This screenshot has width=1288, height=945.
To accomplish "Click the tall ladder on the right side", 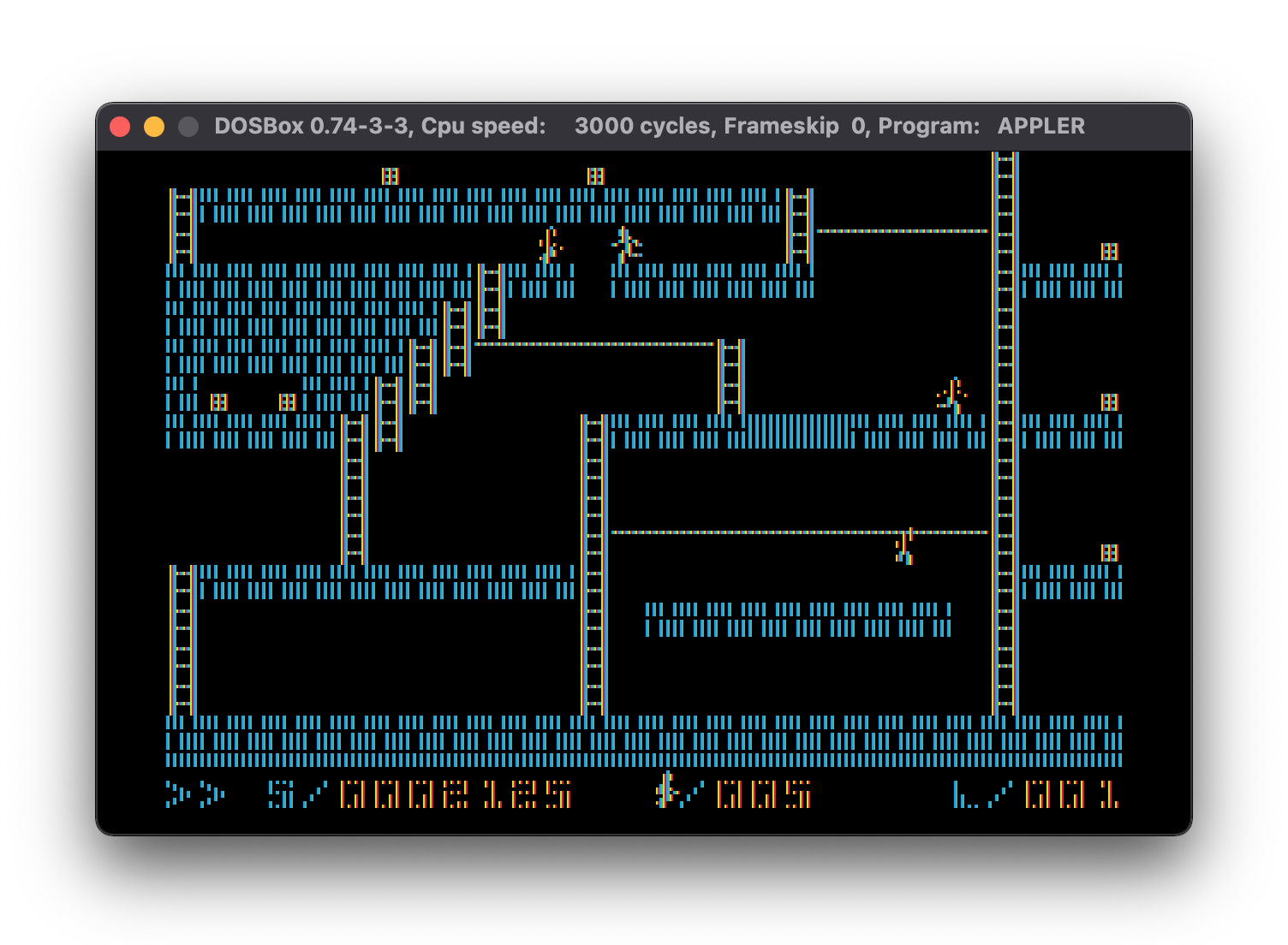I will (x=1005, y=433).
